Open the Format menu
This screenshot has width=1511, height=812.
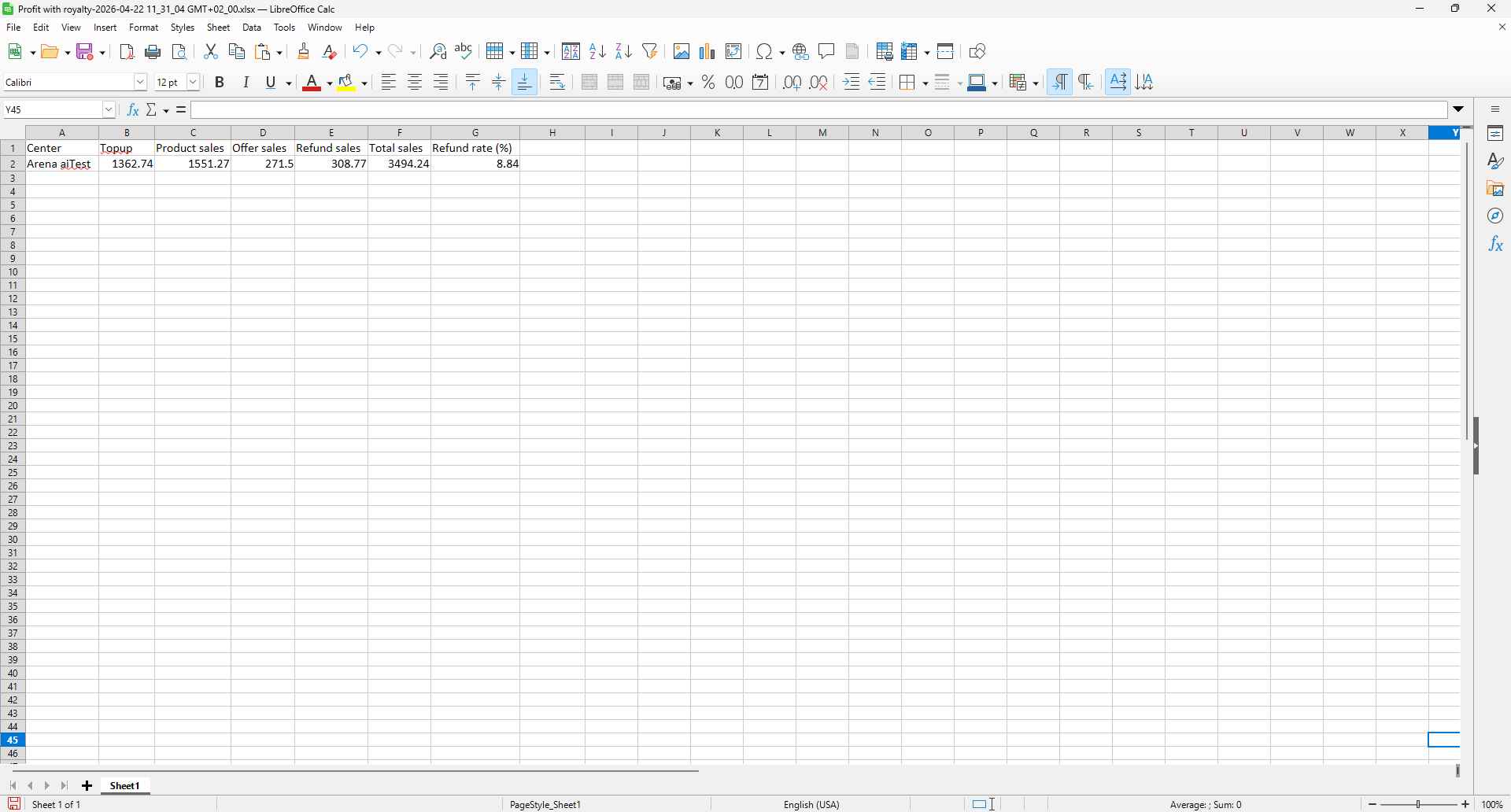click(x=143, y=28)
